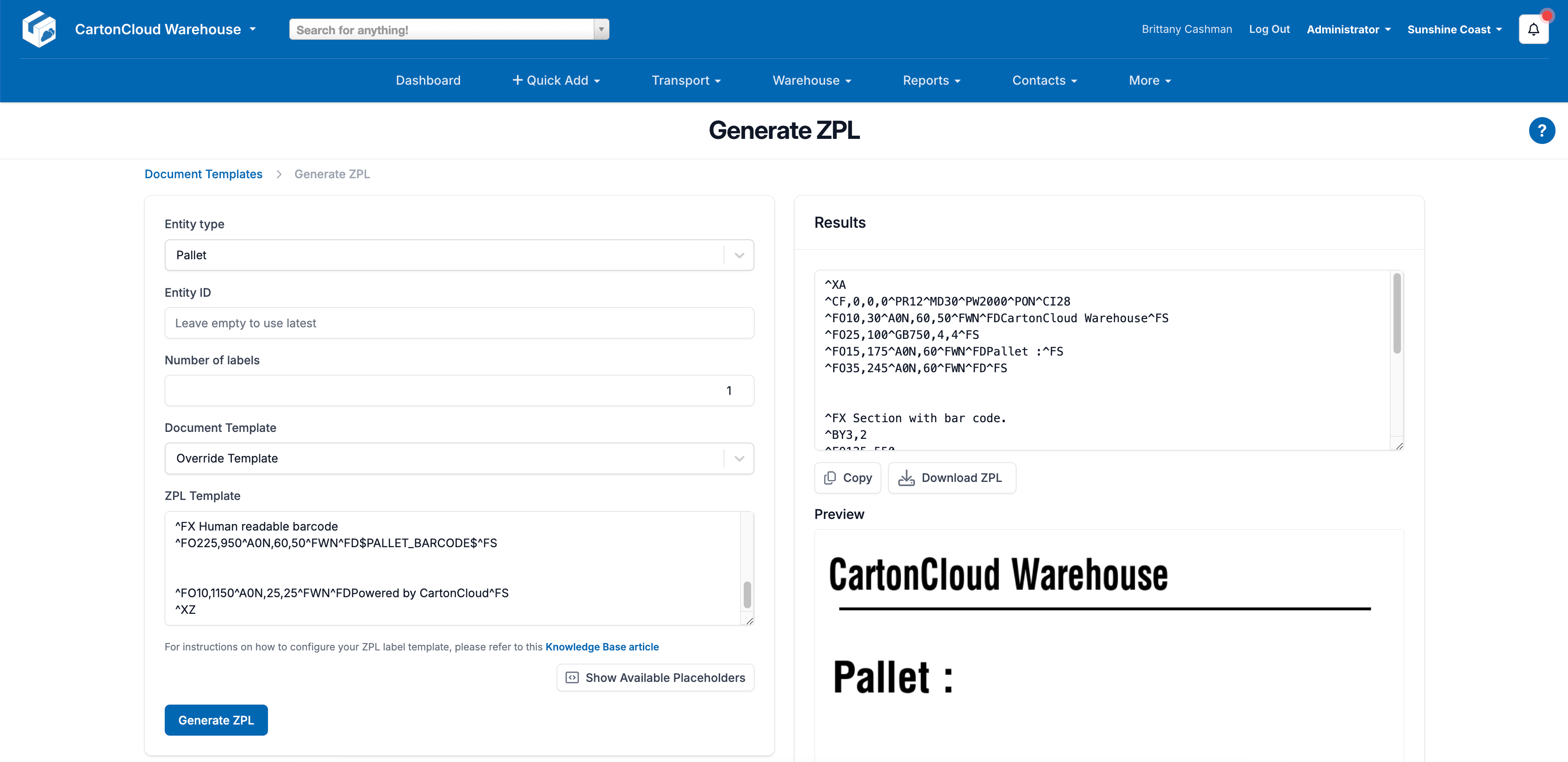Click the Download ZPL icon button

click(906, 478)
